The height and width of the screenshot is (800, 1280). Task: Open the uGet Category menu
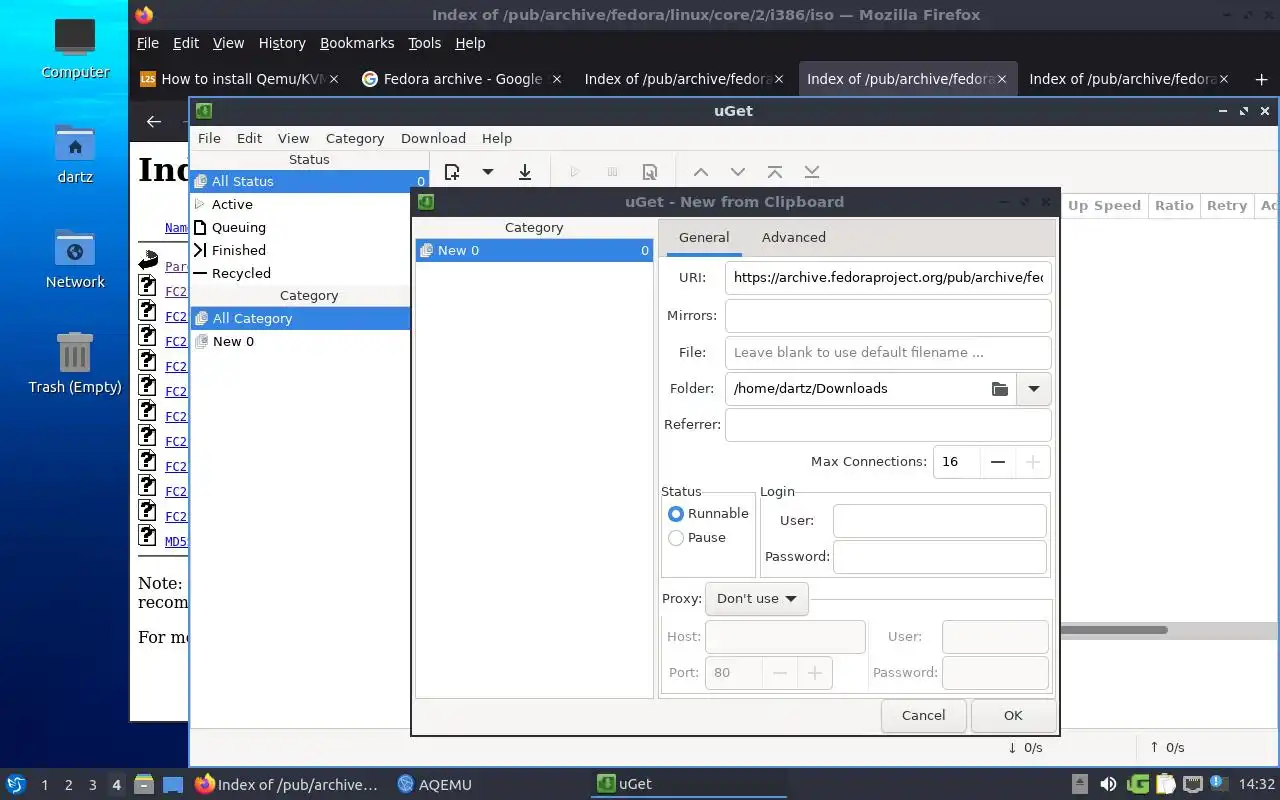click(355, 139)
